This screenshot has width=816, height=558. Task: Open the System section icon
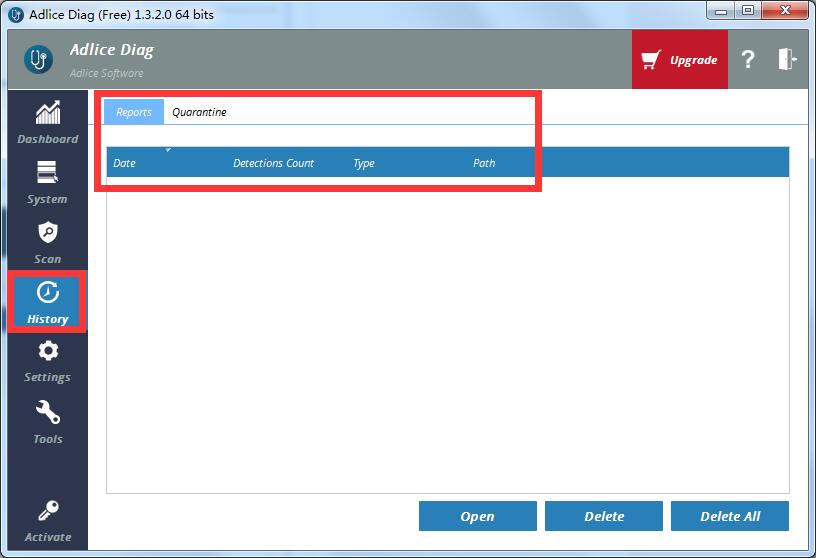coord(47,172)
